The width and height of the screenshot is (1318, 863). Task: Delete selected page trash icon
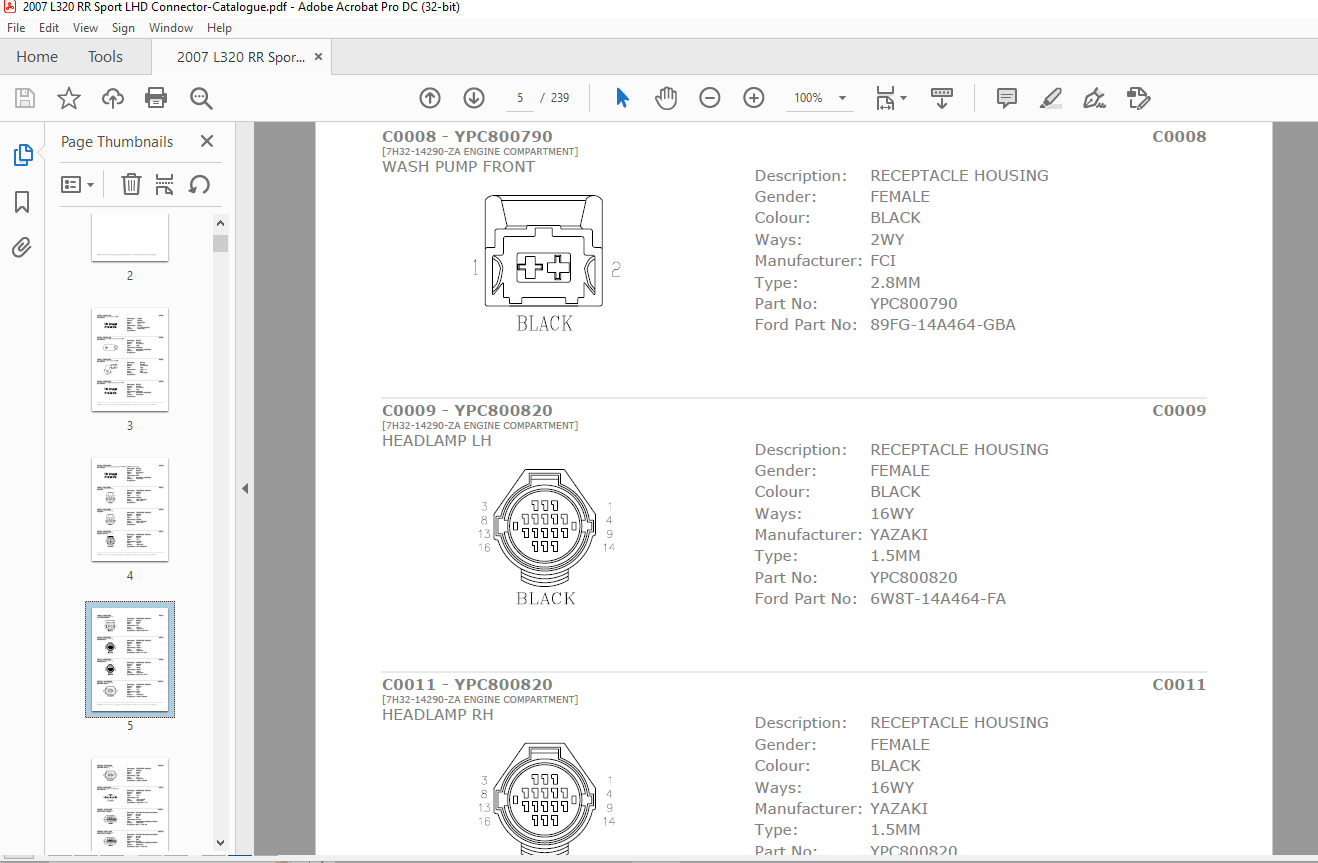(x=131, y=184)
